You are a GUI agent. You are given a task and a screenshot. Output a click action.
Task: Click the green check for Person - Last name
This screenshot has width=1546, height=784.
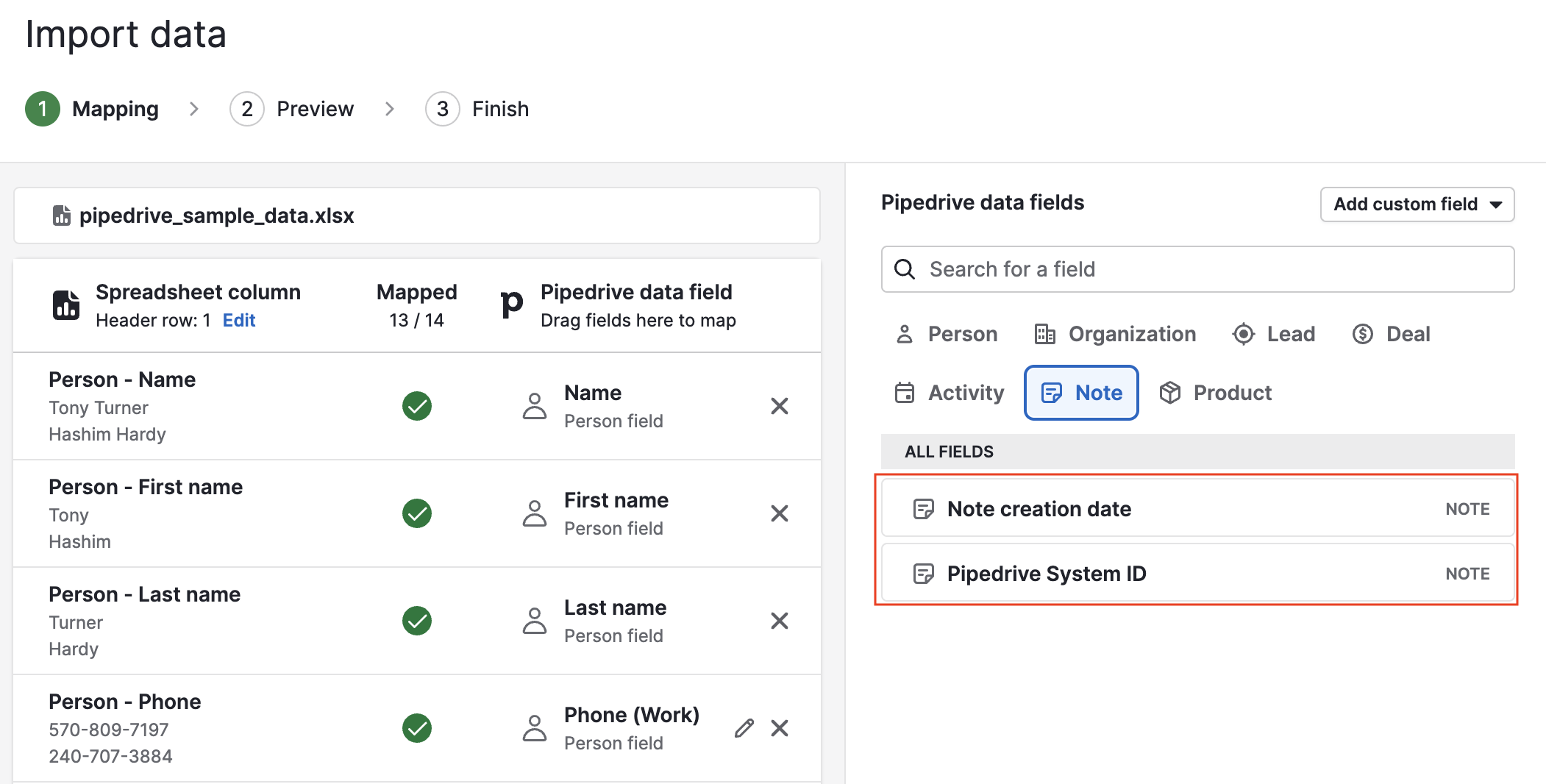(417, 621)
